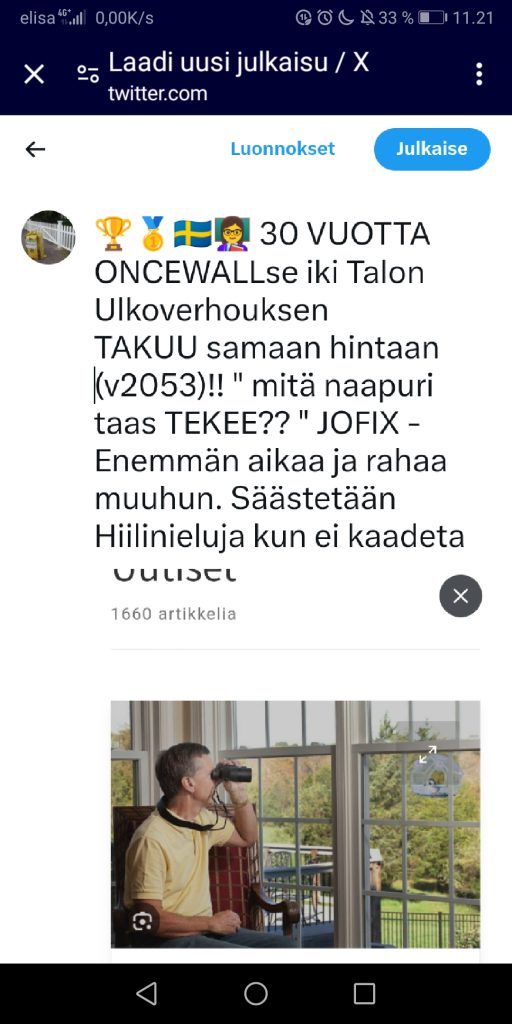
Task: Tap the alarm clock status icon
Action: pos(325,18)
